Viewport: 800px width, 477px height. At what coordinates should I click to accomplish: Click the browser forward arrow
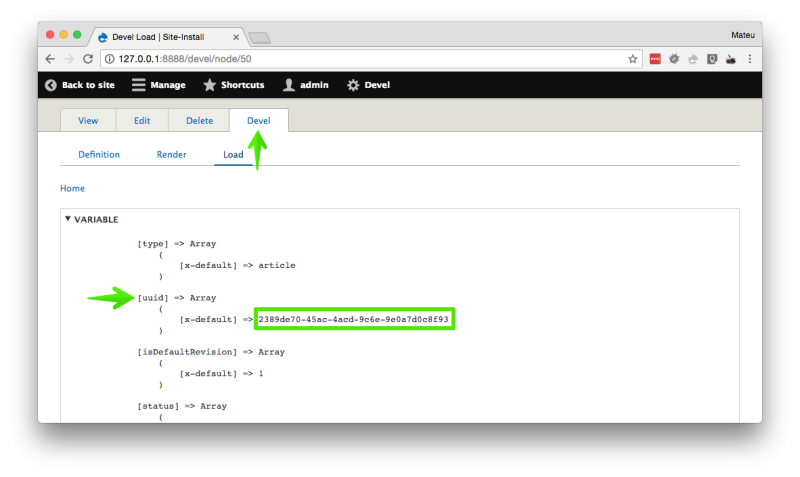coord(69,59)
